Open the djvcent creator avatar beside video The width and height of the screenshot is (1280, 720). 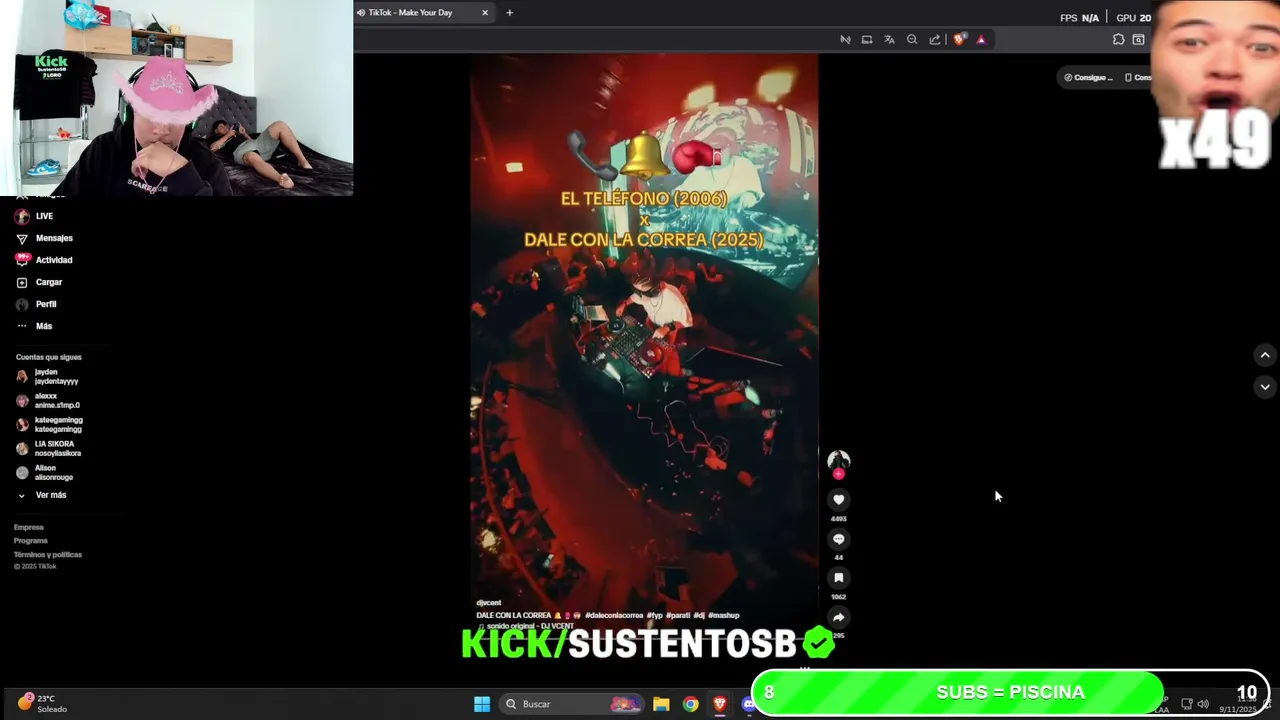click(838, 461)
